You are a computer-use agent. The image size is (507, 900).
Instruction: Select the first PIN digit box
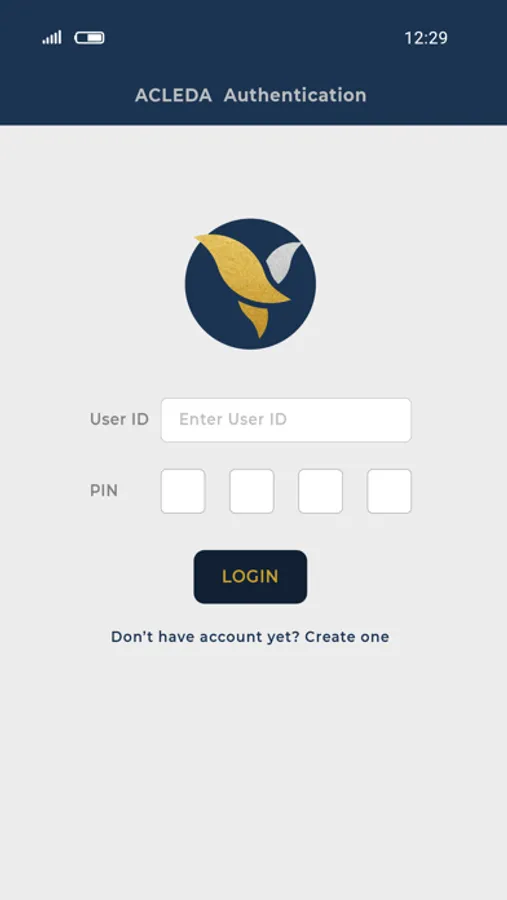[183, 491]
